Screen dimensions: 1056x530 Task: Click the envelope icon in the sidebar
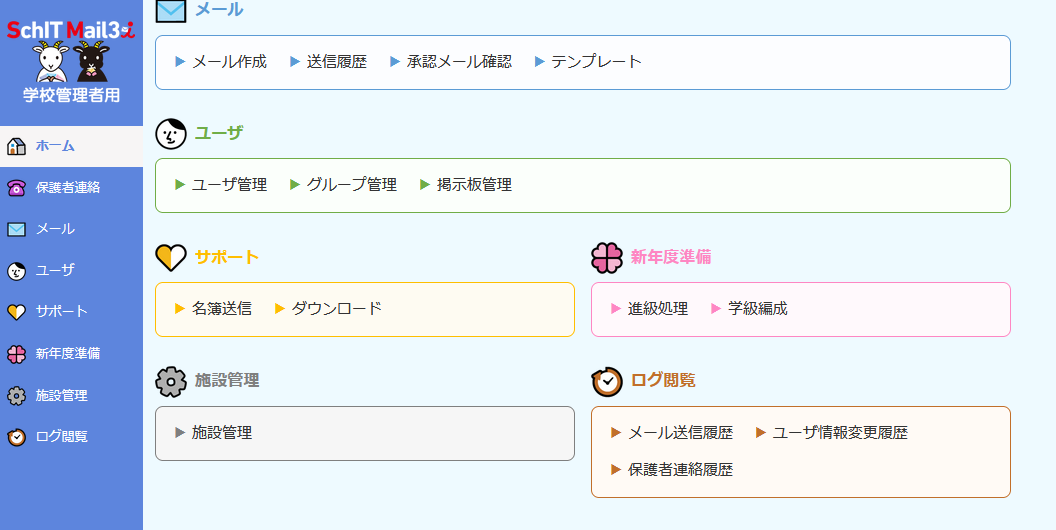pyautogui.click(x=16, y=229)
